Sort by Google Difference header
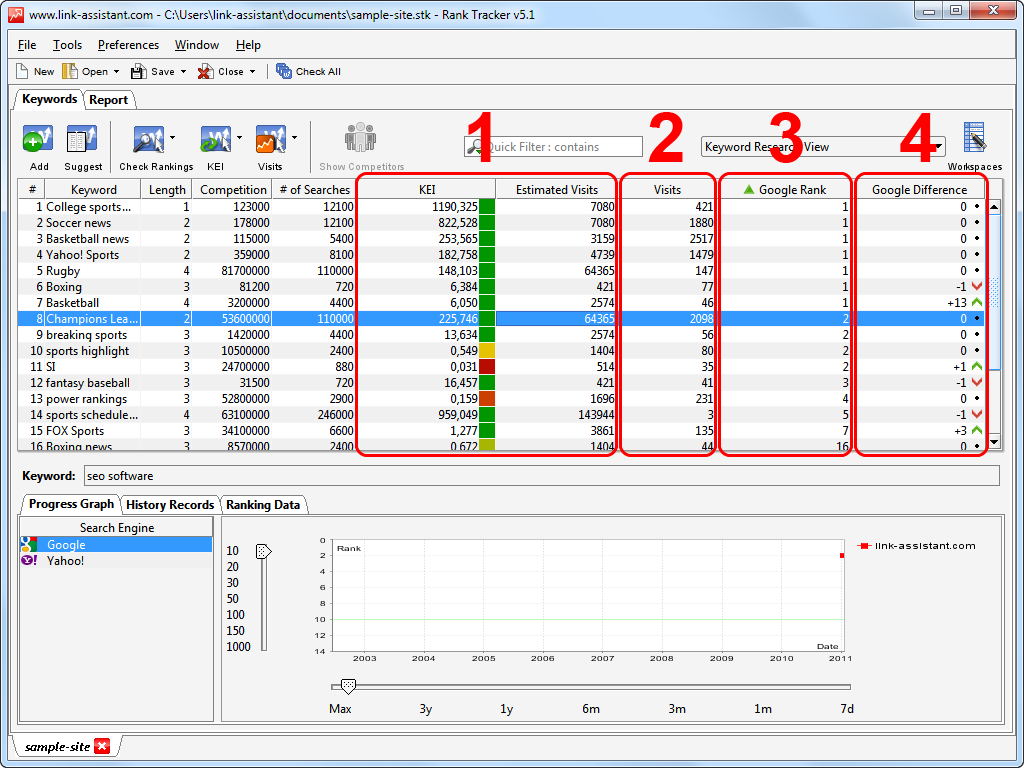This screenshot has width=1024, height=768. point(919,189)
